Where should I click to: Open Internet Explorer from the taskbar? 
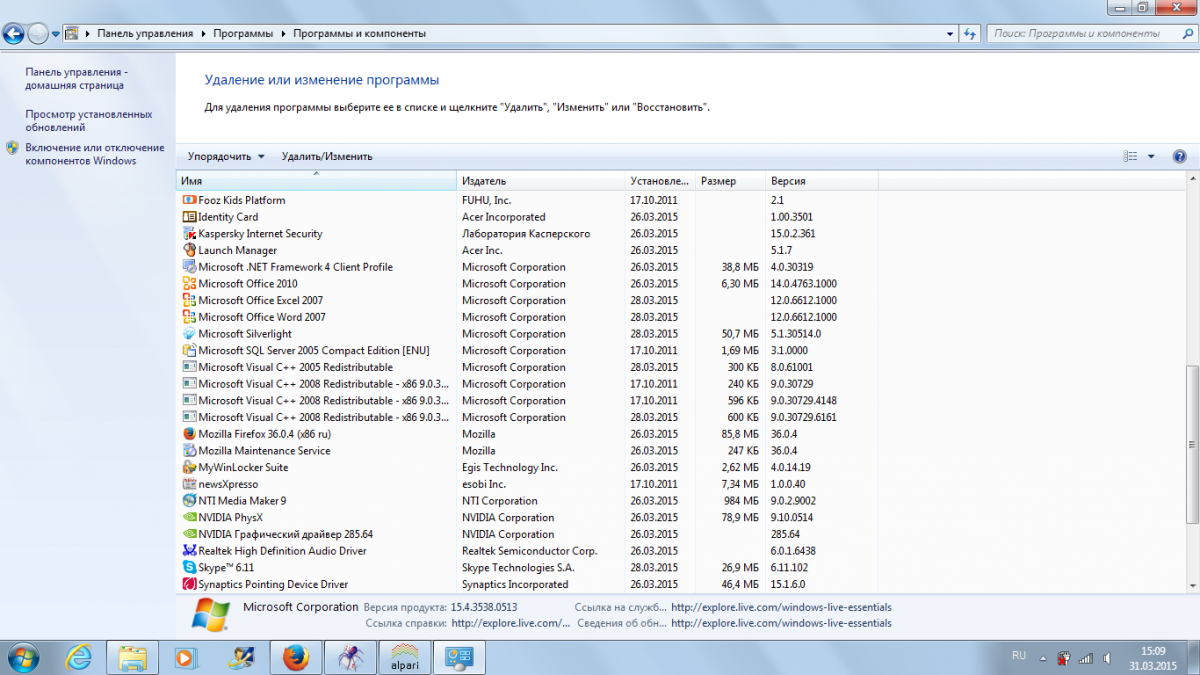point(79,657)
